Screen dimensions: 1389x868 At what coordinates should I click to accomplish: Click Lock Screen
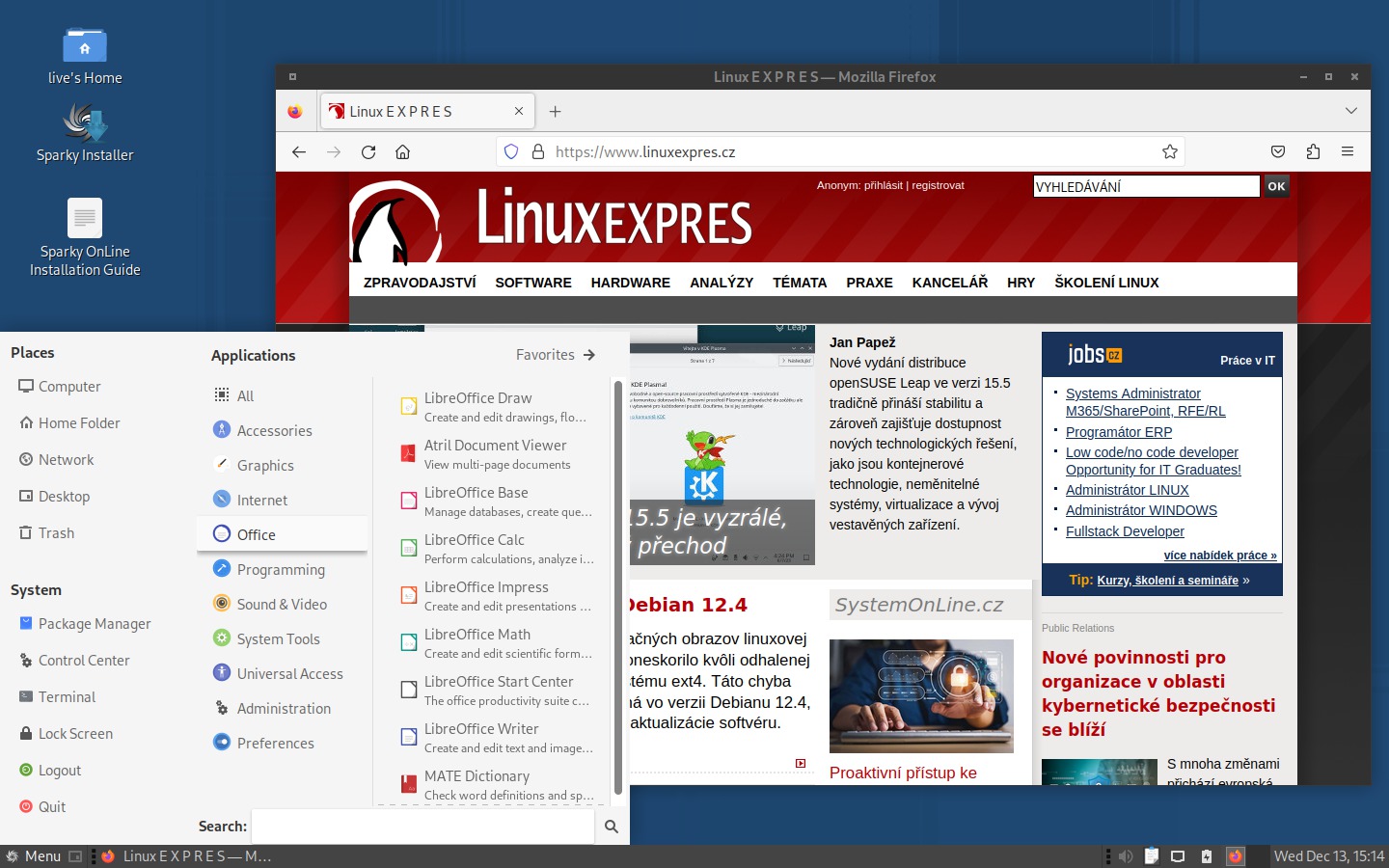coord(66,733)
